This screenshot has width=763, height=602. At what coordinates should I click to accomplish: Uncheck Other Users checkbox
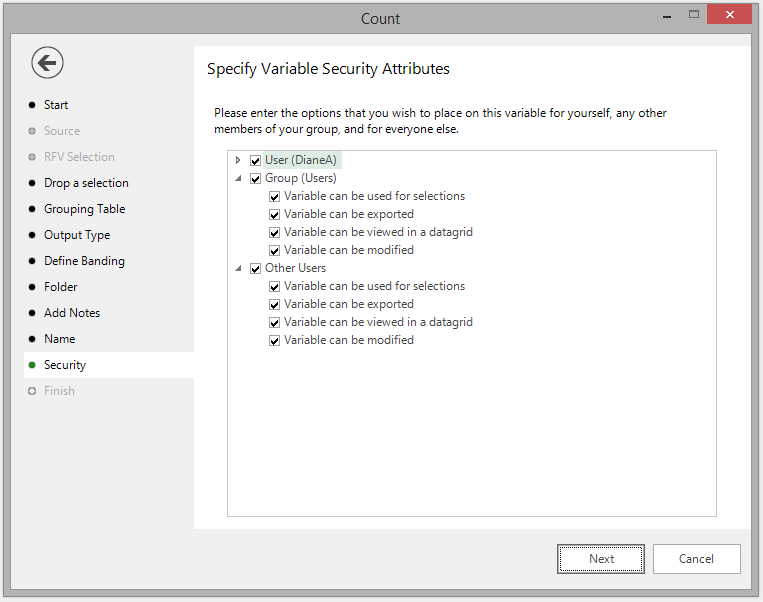click(255, 269)
